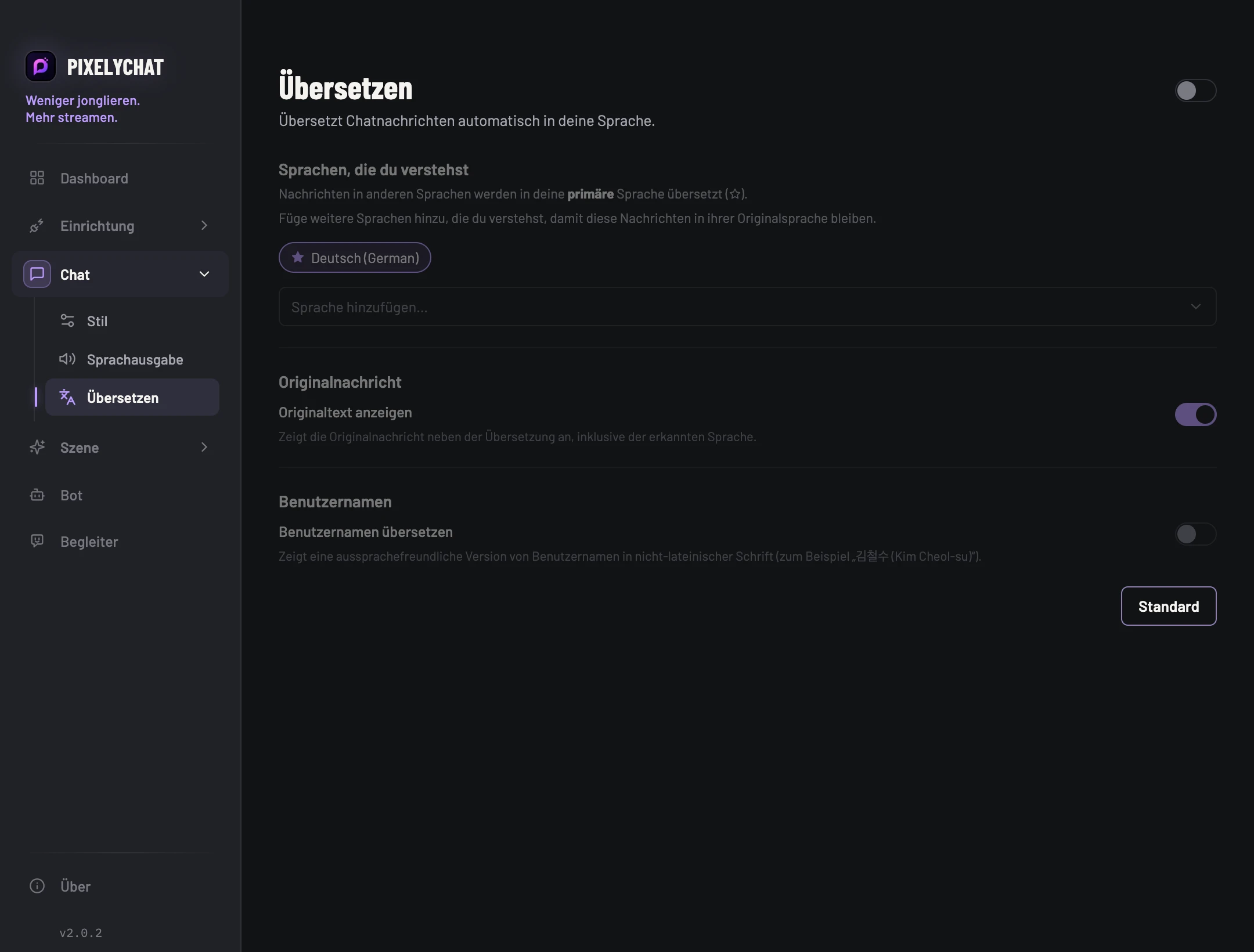Collapse the Chat section chevron
Image resolution: width=1254 pixels, height=952 pixels.
click(204, 274)
